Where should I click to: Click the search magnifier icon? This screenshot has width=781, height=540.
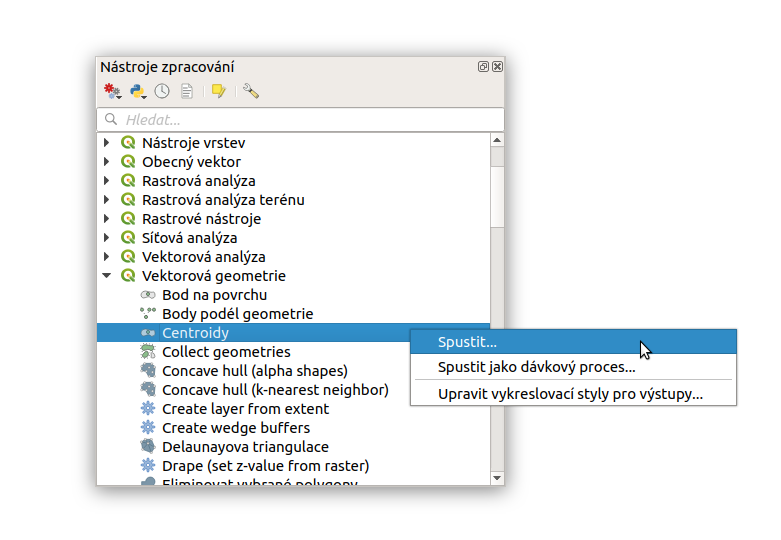point(111,119)
